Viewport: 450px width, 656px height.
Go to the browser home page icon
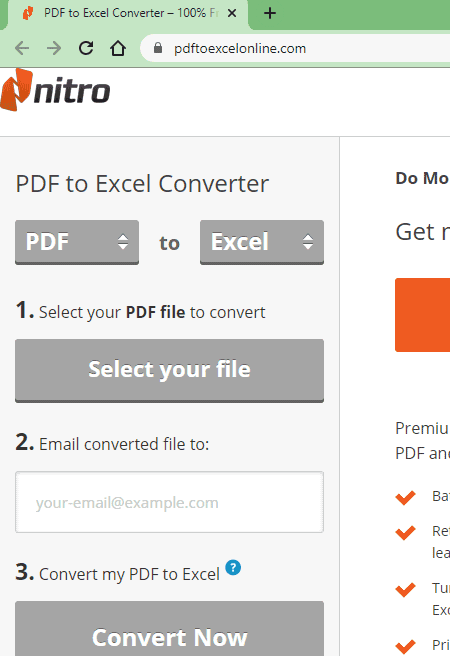pos(118,48)
